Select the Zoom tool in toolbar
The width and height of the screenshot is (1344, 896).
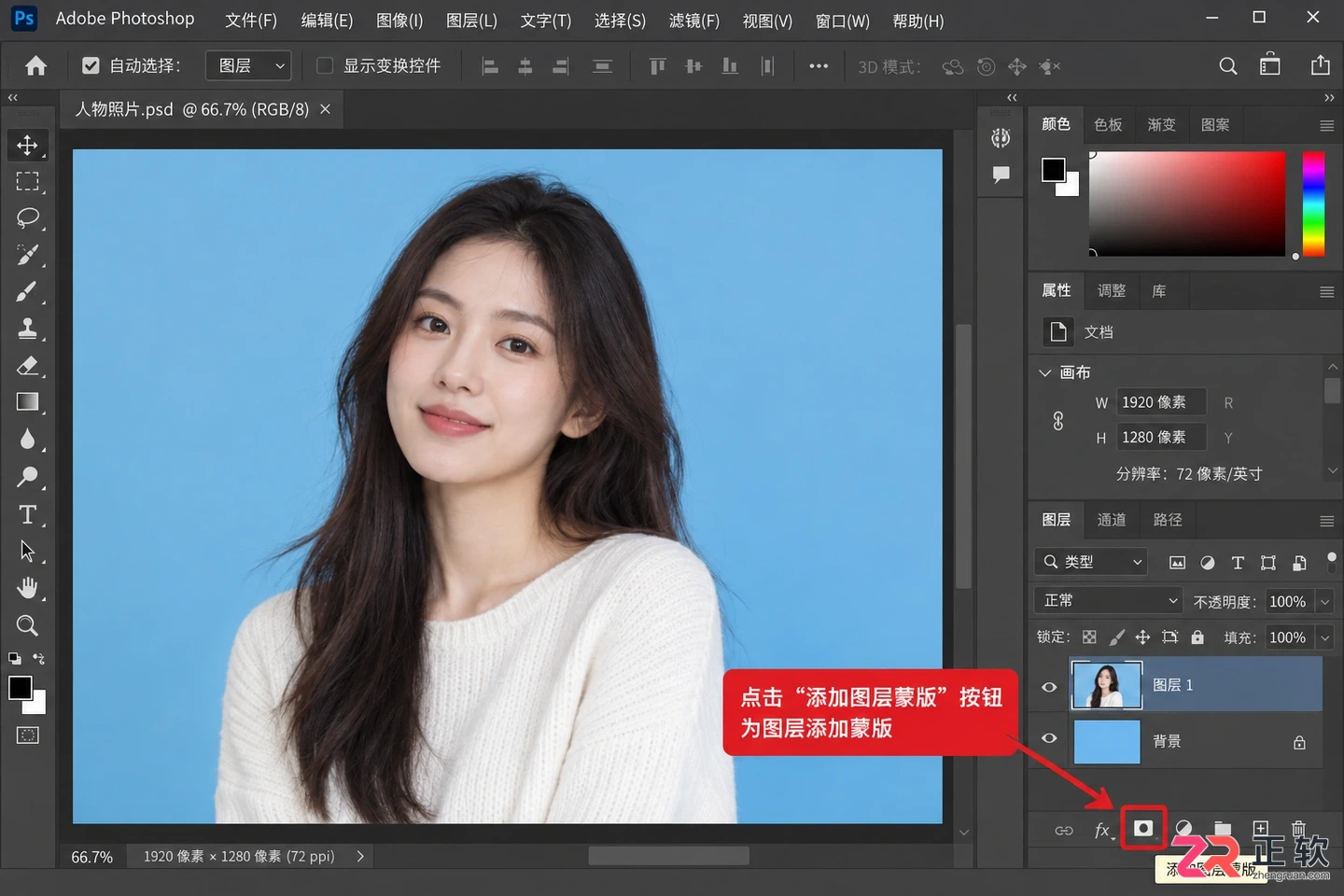pyautogui.click(x=27, y=625)
